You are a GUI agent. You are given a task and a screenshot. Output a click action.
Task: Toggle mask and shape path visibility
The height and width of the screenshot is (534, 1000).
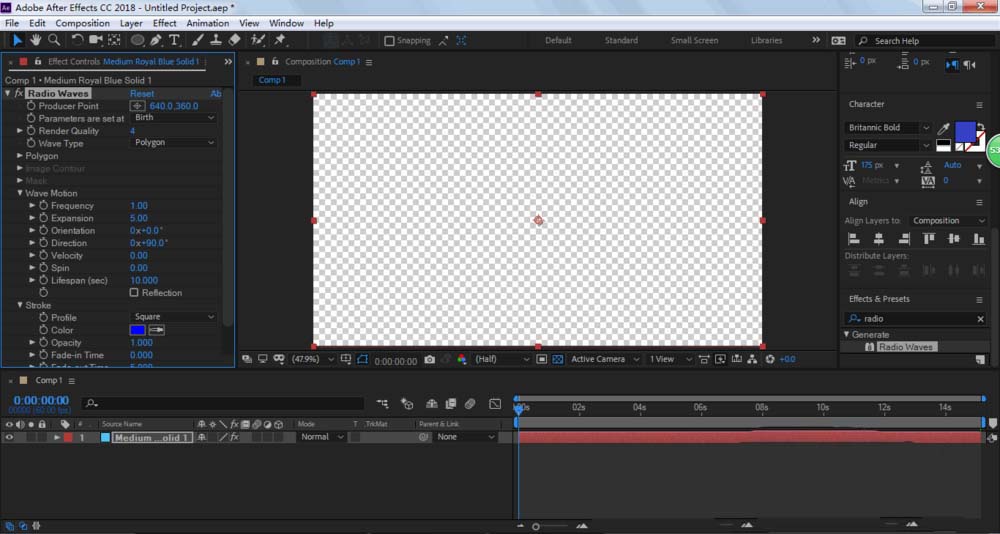click(x=362, y=360)
